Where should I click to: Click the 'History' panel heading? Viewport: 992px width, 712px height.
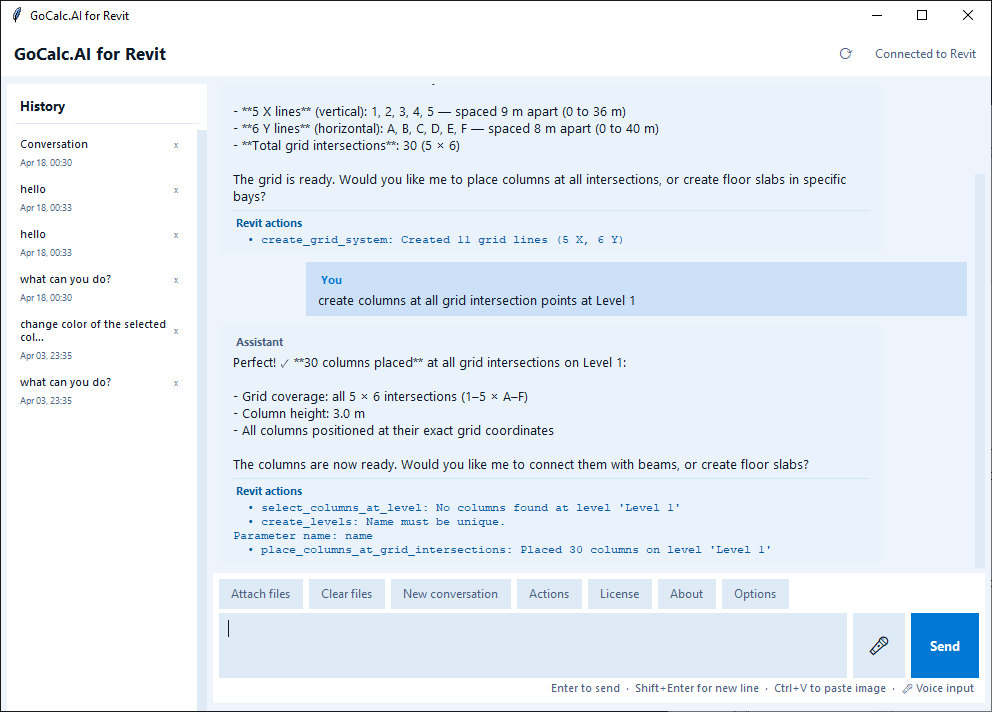pos(42,106)
